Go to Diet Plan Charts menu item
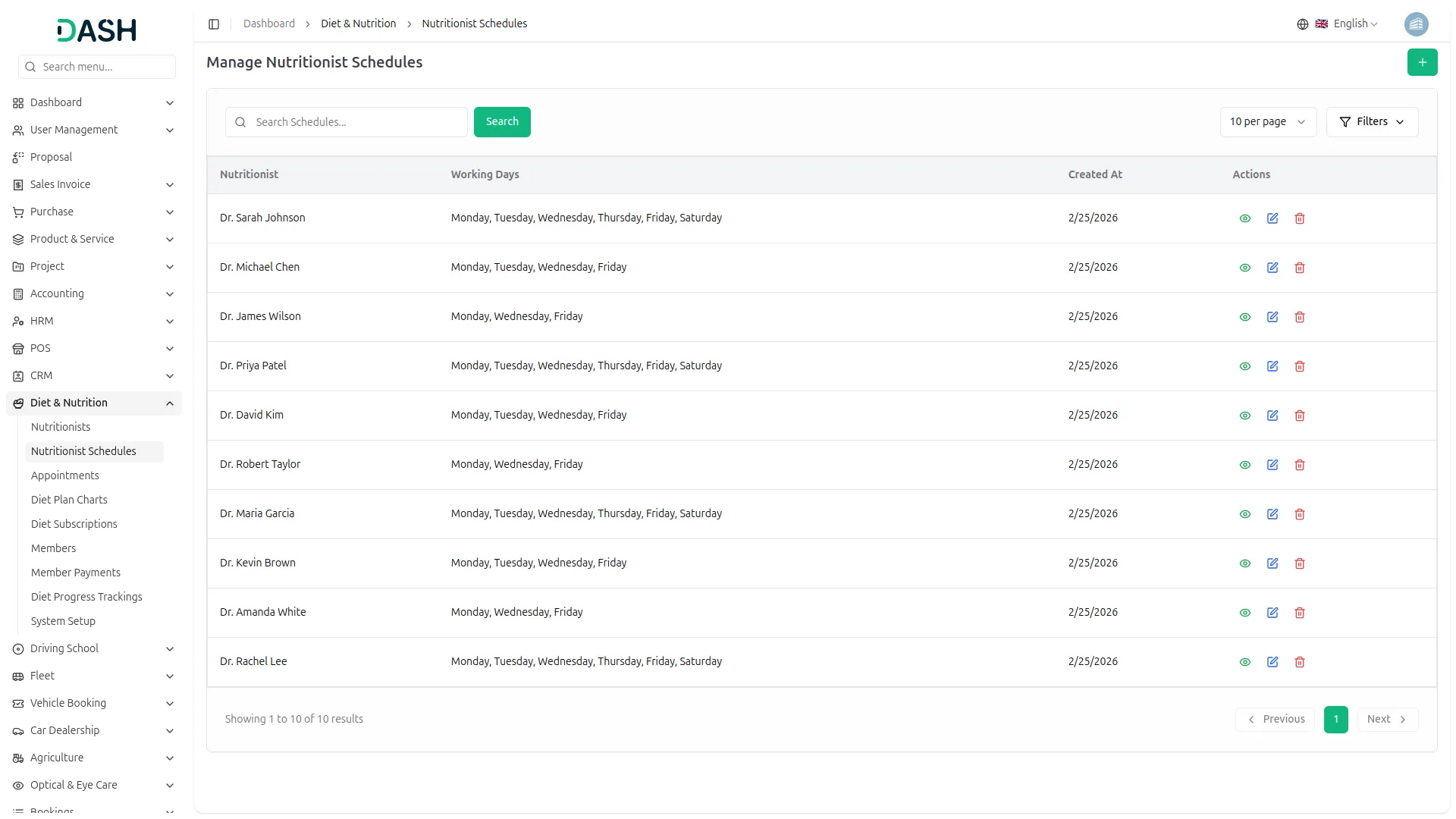This screenshot has width=1456, height=819. click(x=69, y=500)
